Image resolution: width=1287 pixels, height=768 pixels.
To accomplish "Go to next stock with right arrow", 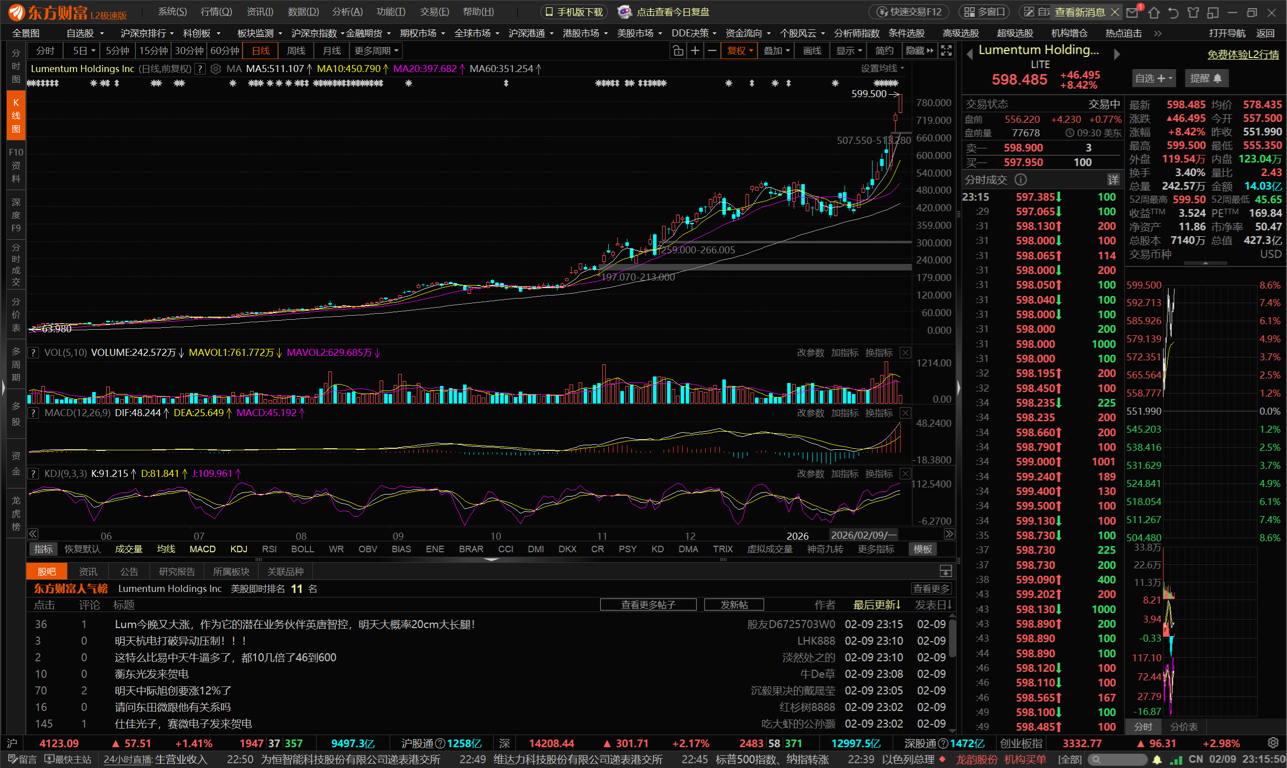I will coord(1117,54).
